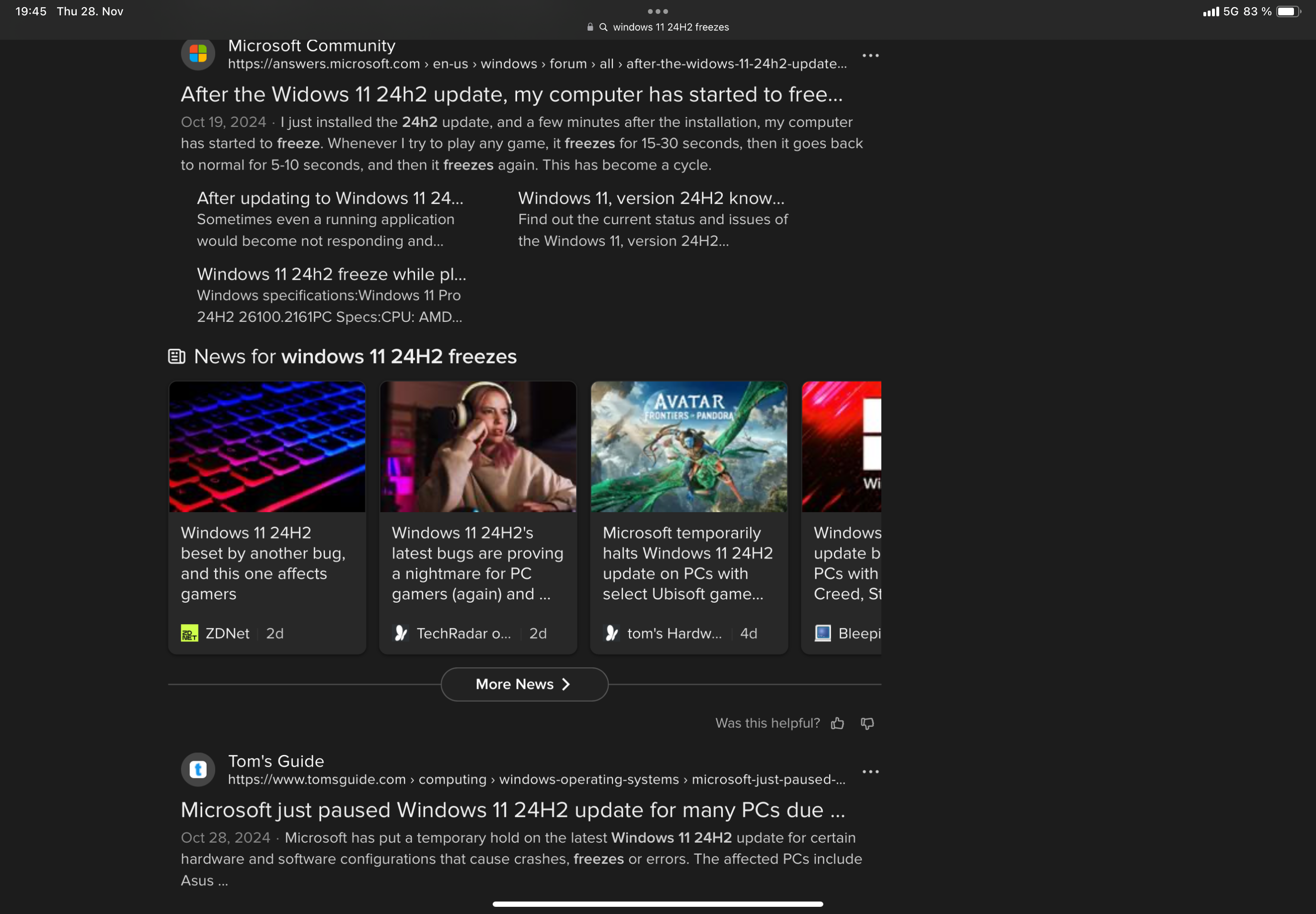The height and width of the screenshot is (914, 1316).
Task: Open 'Microsoft just paused Windows 11 24H2' result
Action: pyautogui.click(x=513, y=811)
